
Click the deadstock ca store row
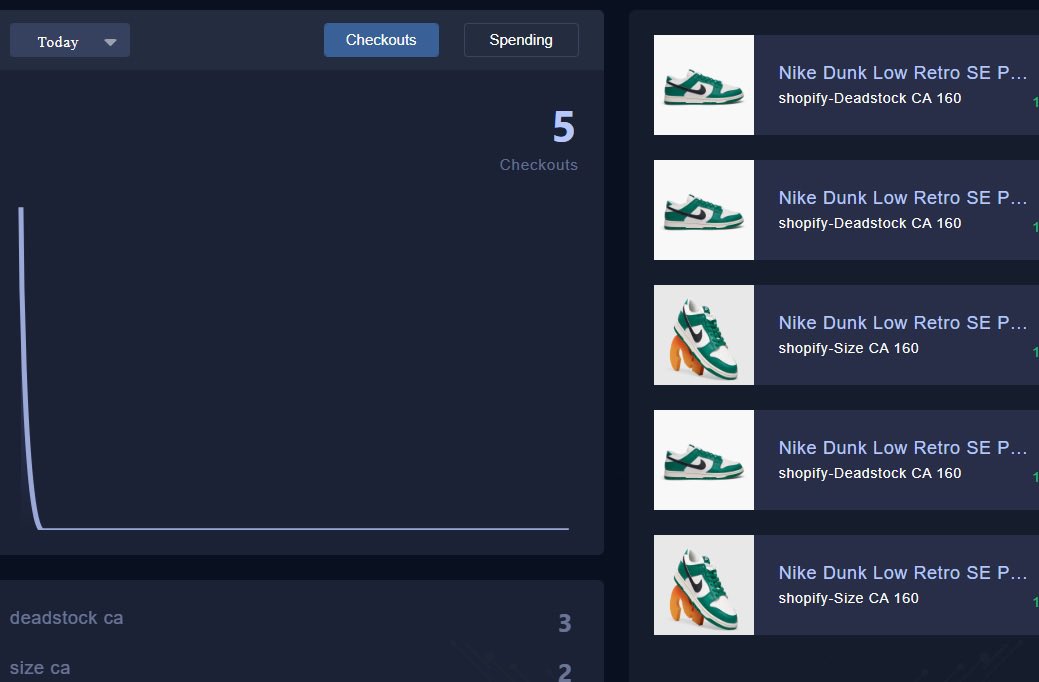[292, 620]
